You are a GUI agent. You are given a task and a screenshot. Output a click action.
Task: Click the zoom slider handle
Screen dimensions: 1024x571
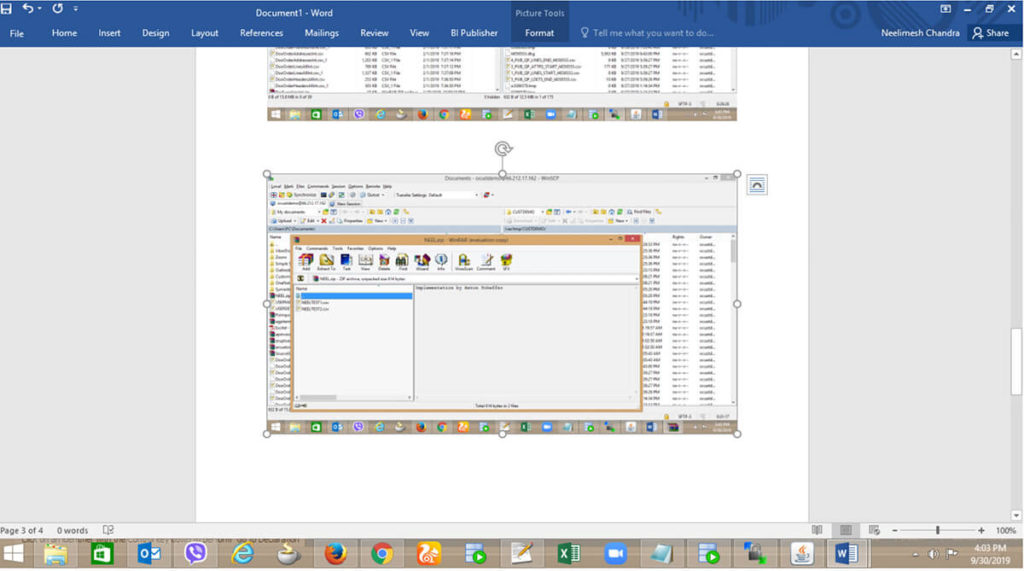pyautogui.click(x=938, y=530)
